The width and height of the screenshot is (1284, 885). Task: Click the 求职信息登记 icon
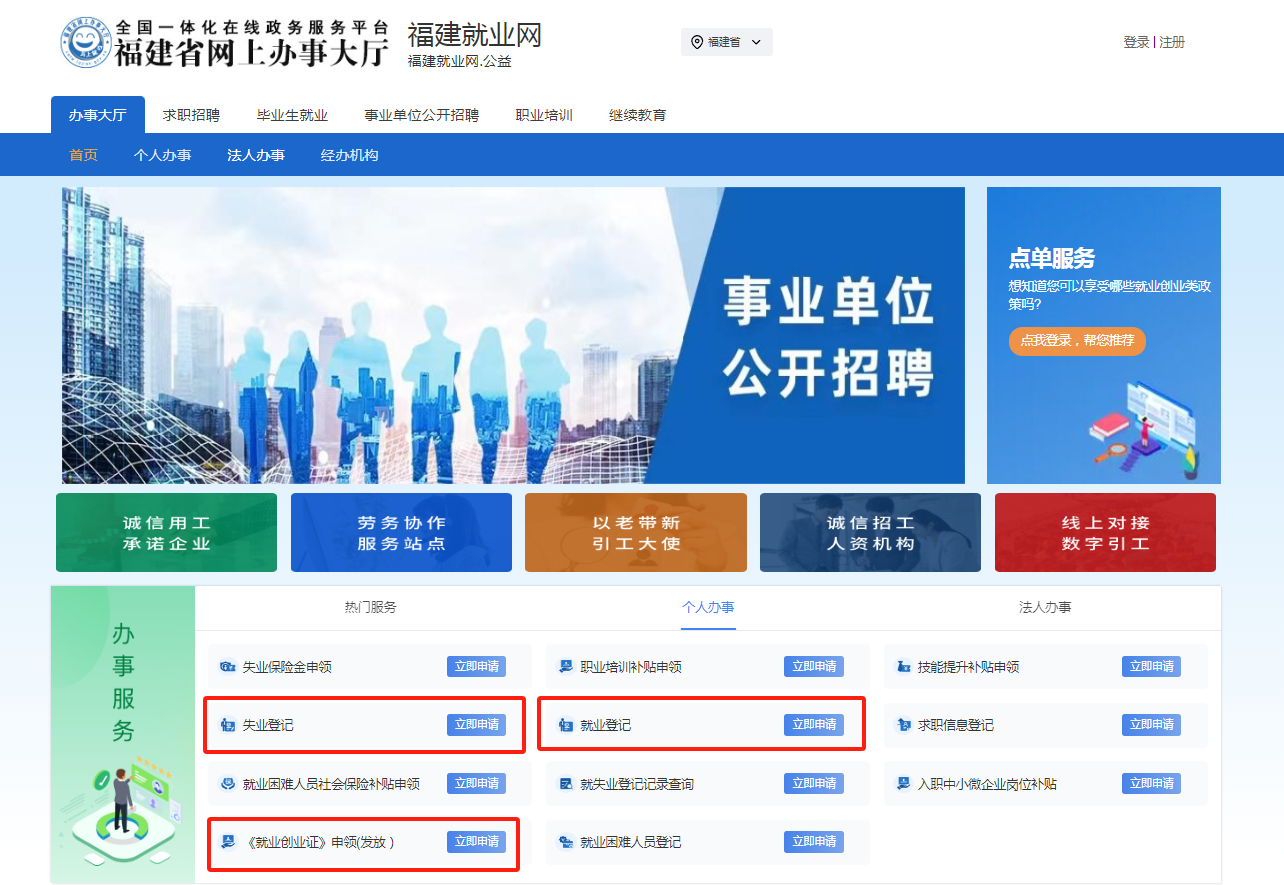(x=903, y=725)
